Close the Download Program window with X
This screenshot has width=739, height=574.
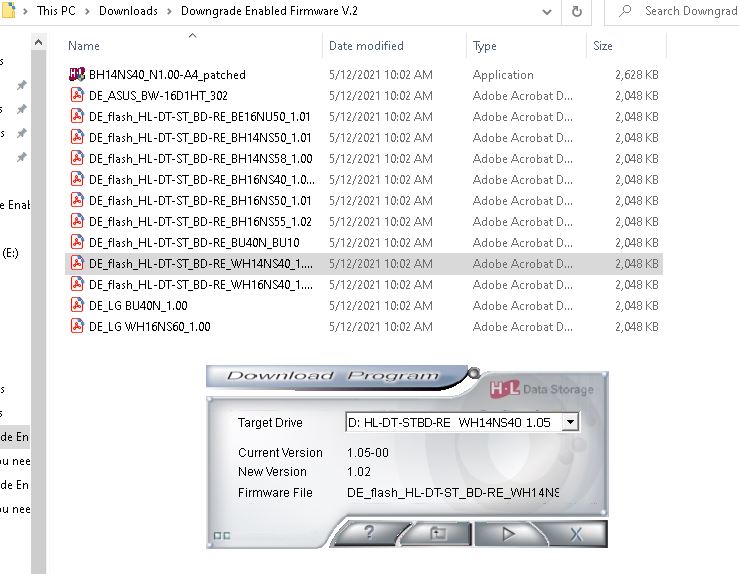tap(576, 534)
